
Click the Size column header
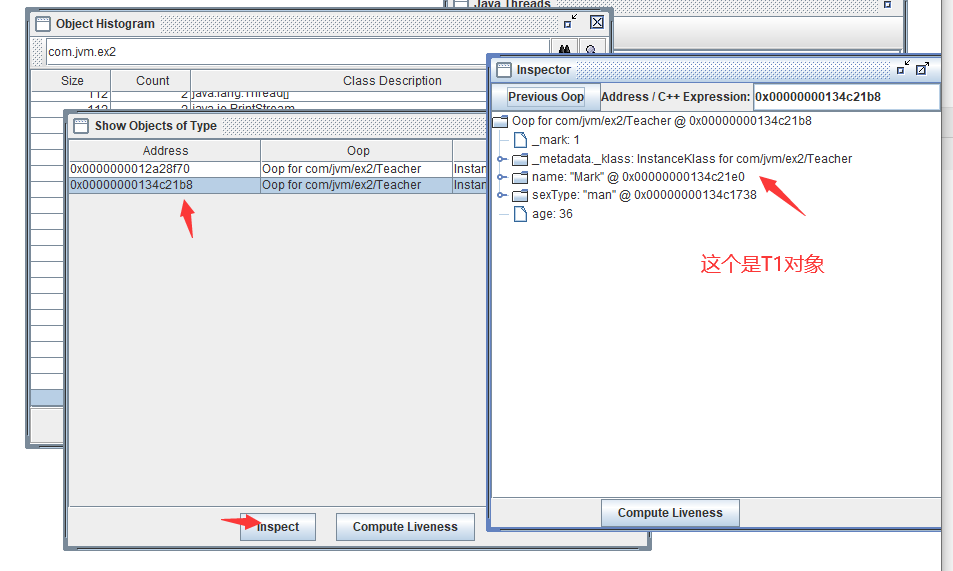click(x=72, y=81)
